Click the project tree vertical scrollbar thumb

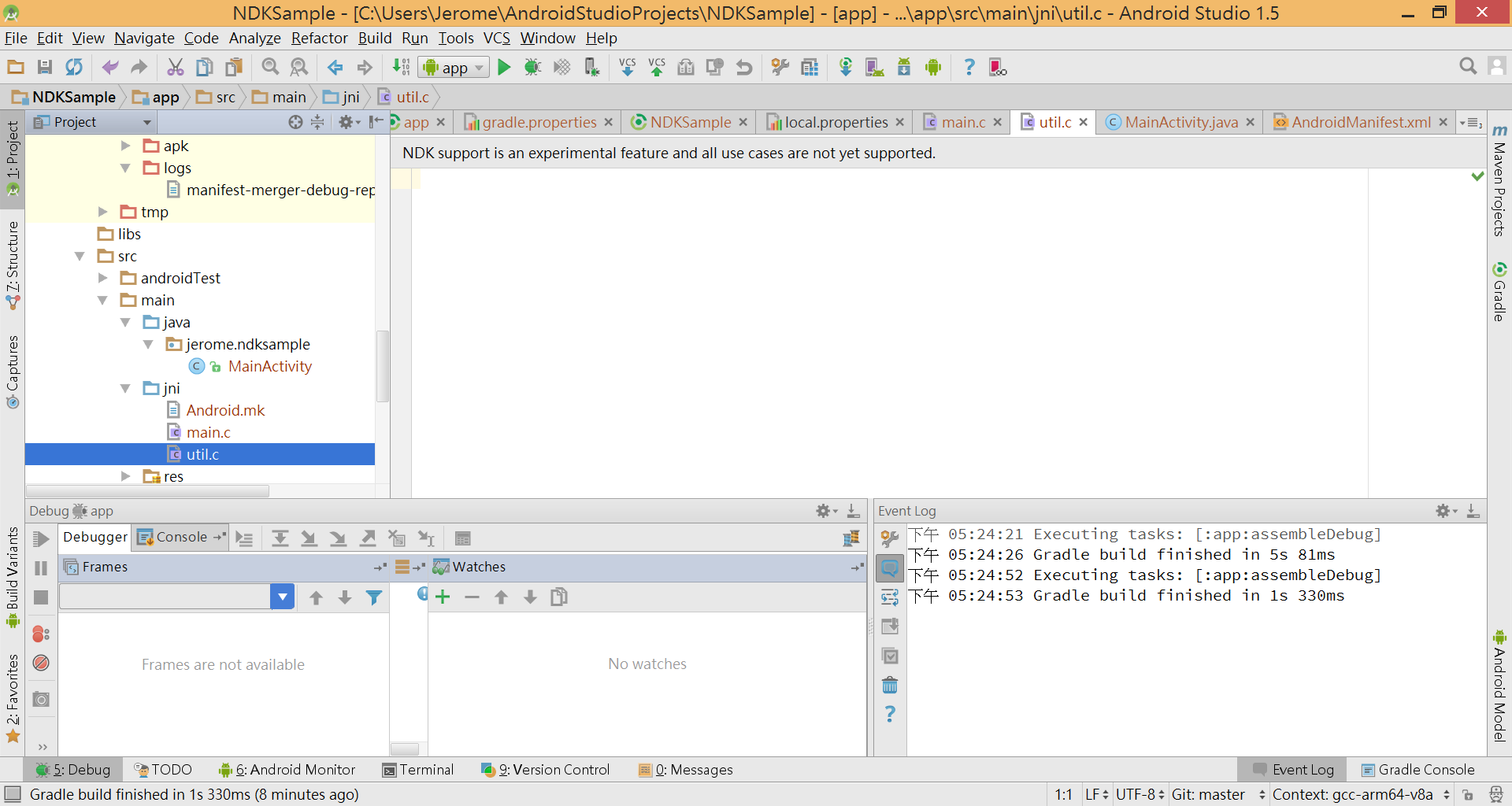383,366
